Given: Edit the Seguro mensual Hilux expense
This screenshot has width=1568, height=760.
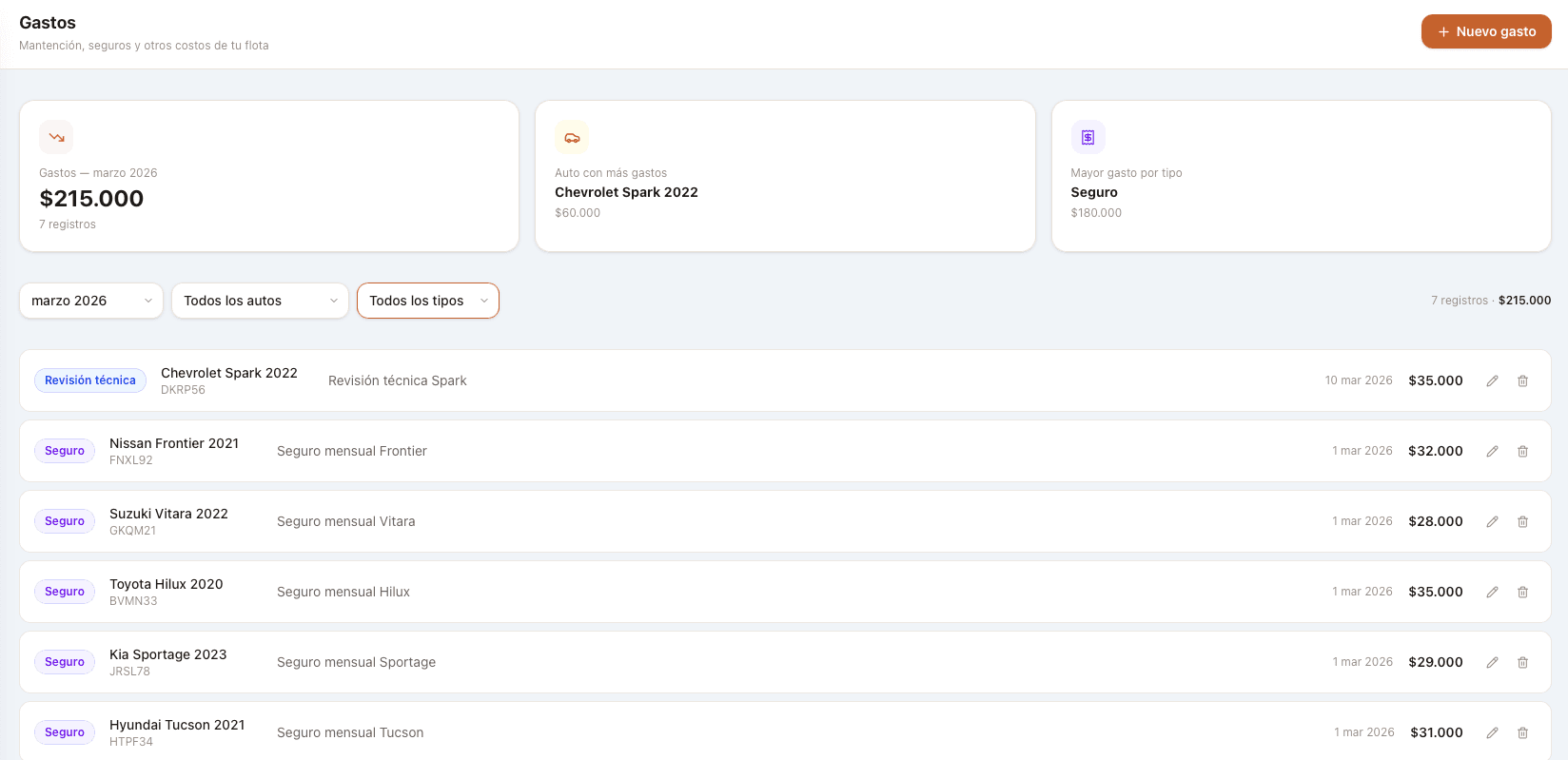Looking at the screenshot, I should (x=1492, y=592).
